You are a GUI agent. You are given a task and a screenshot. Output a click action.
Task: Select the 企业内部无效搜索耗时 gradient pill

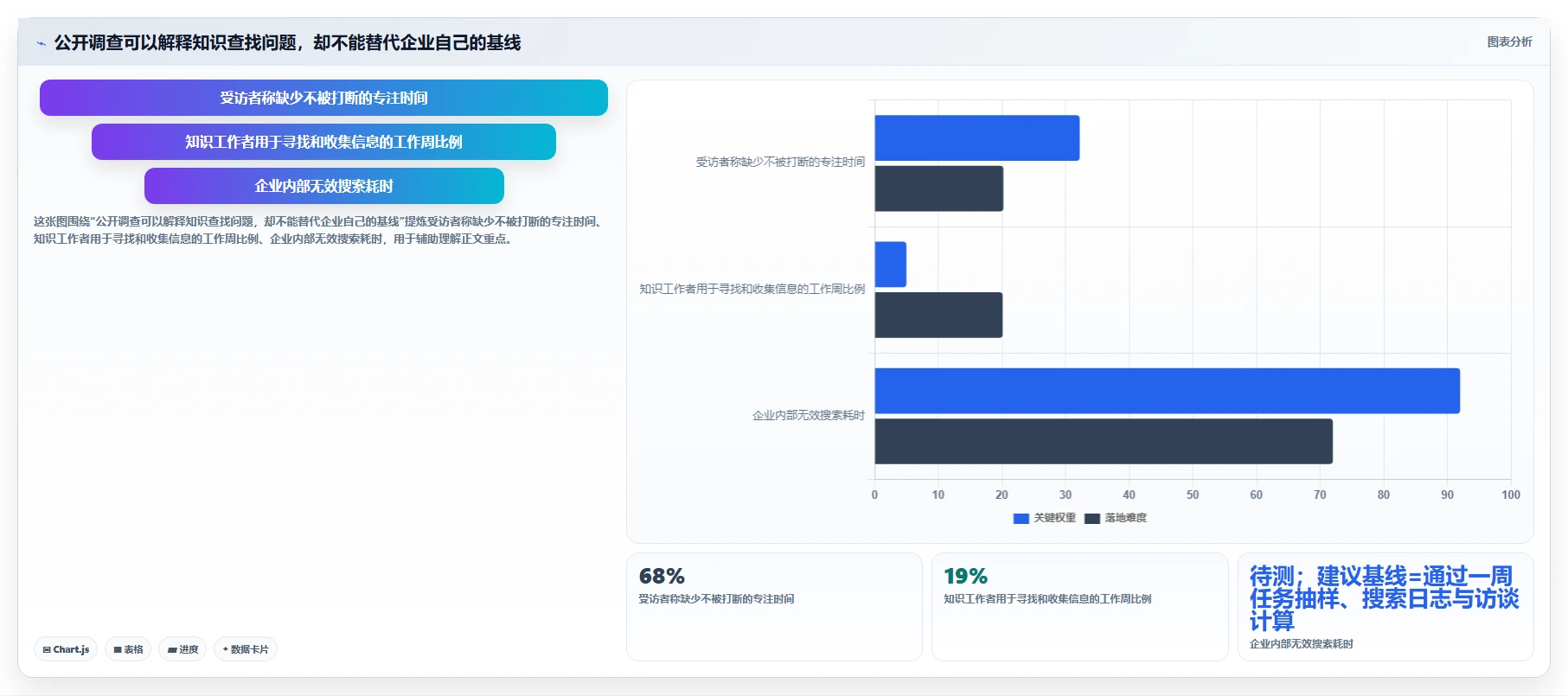[323, 186]
